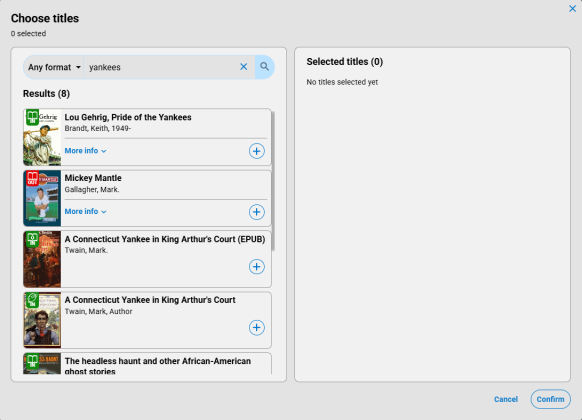Viewport: 582px width, 420px height.
Task: Close the Choose titles dialog
Action: click(x=572, y=9)
